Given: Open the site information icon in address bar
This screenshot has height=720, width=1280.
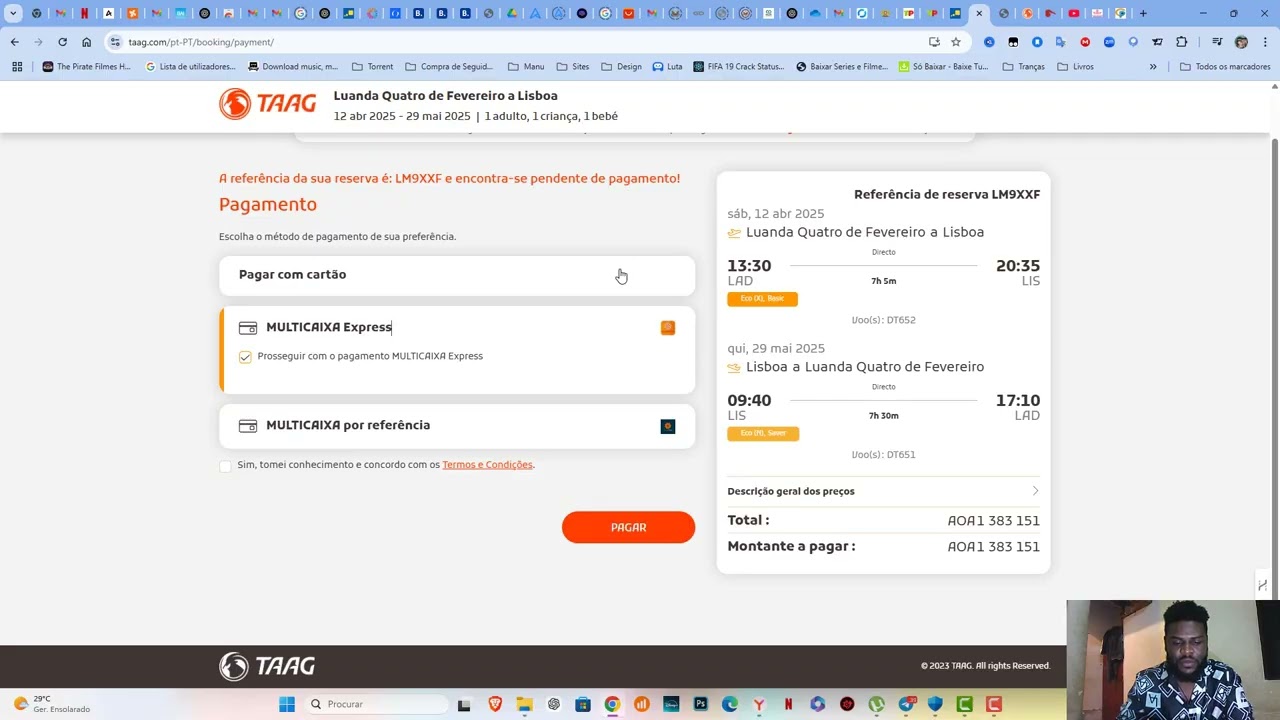Looking at the screenshot, I should pos(116,42).
